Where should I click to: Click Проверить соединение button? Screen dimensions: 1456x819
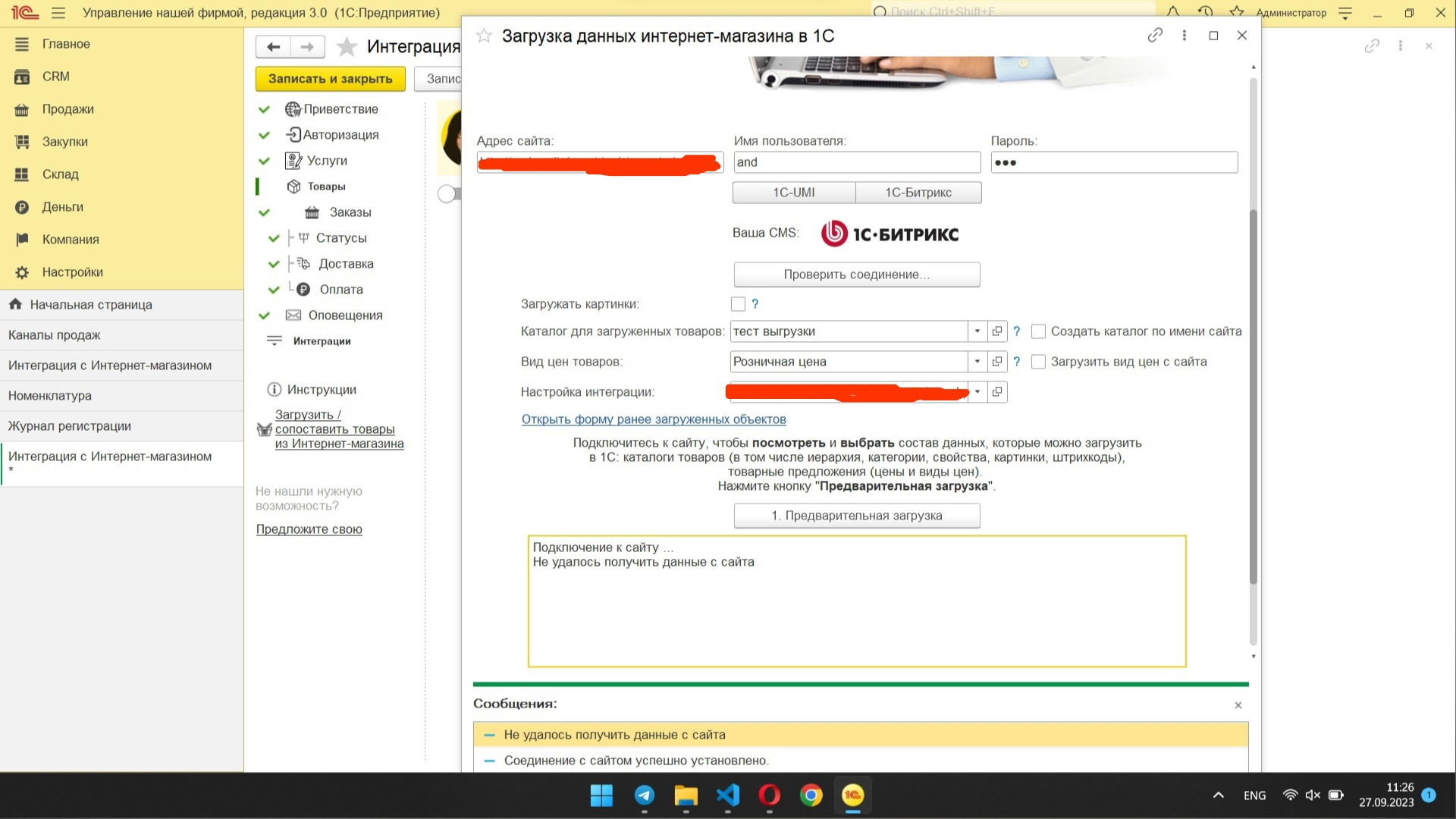[x=857, y=275]
